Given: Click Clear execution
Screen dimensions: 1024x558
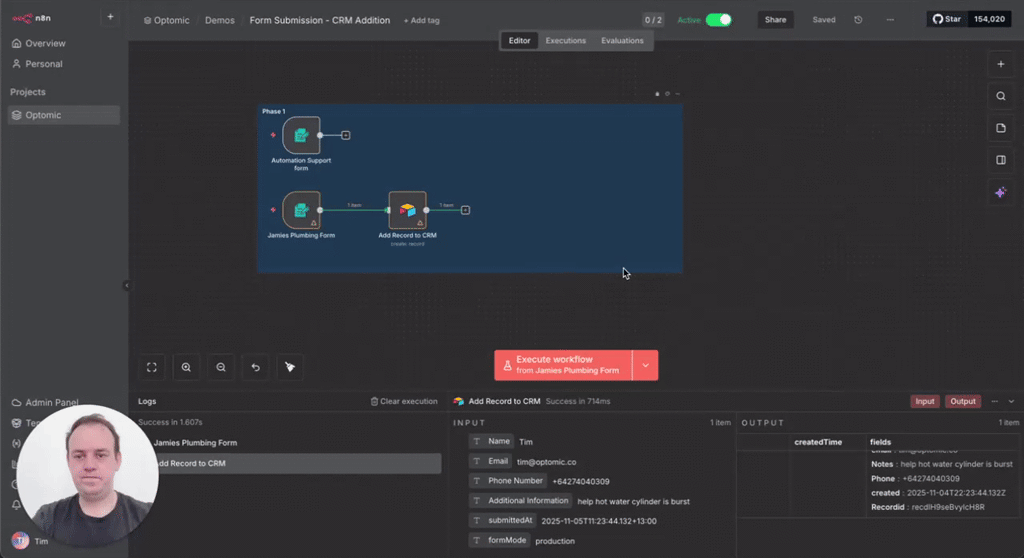Looking at the screenshot, I should click(x=404, y=401).
